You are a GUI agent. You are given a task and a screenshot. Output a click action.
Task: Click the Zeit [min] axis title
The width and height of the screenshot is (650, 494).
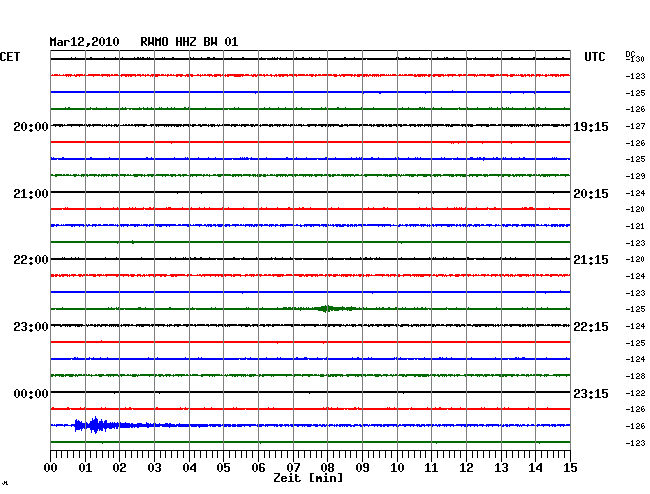[x=308, y=478]
